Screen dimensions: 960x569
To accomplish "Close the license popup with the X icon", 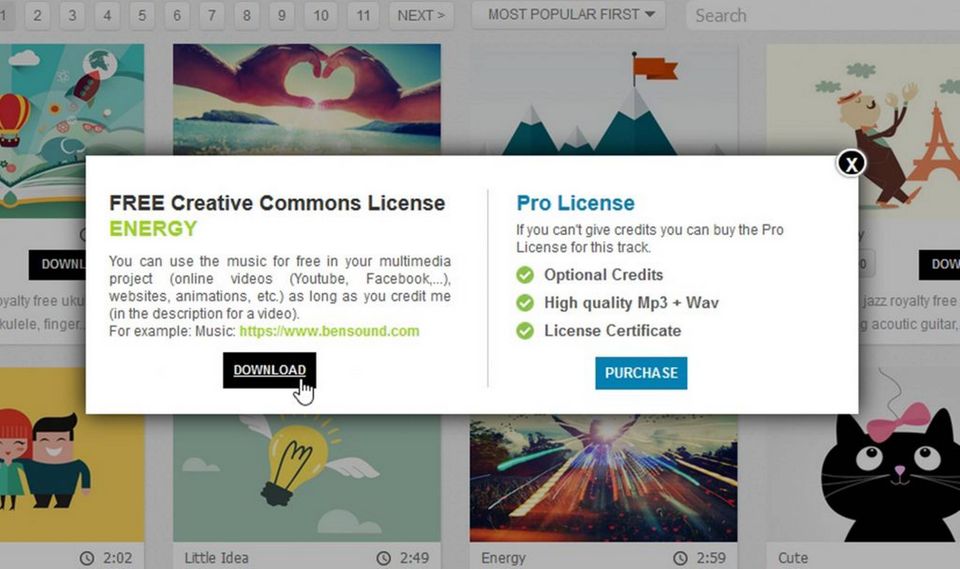I will pyautogui.click(x=850, y=164).
